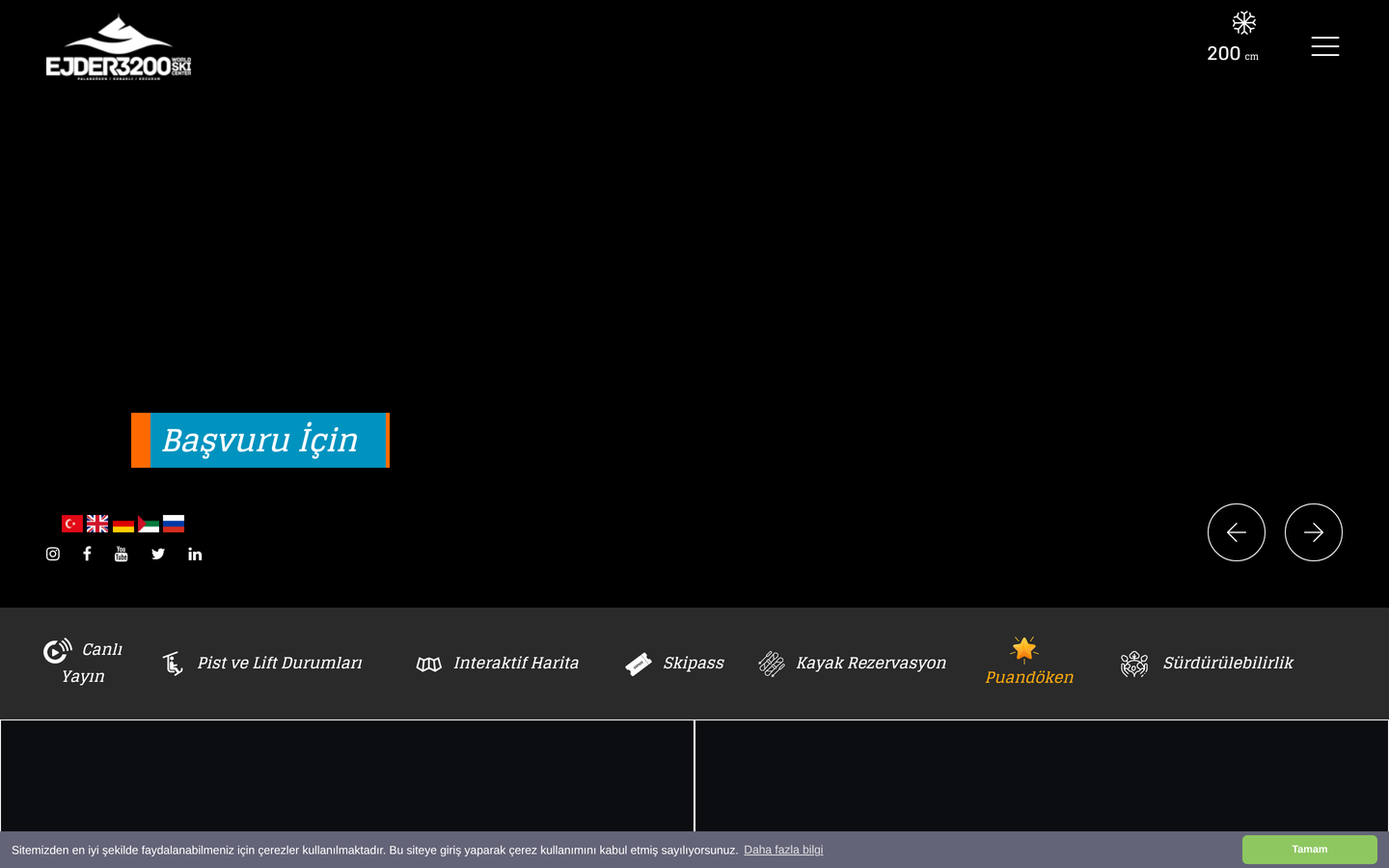Open the hamburger menu
This screenshot has height=868, width=1389.
click(x=1324, y=46)
